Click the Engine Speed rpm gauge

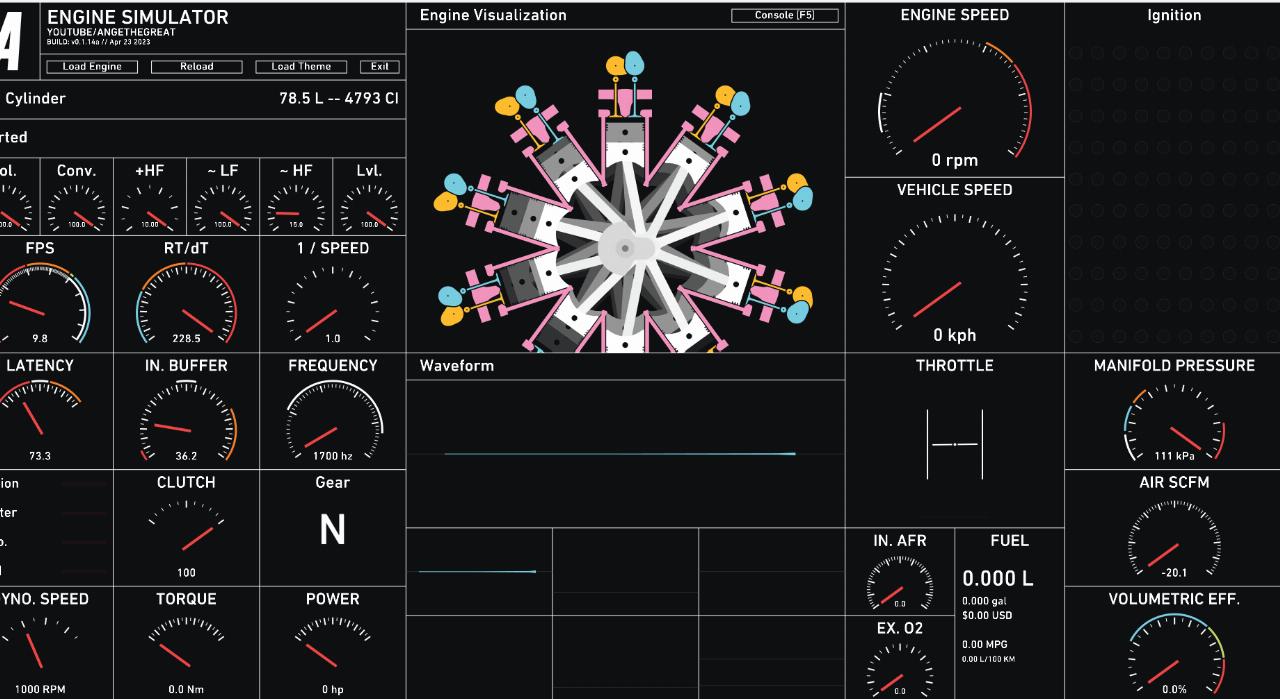[954, 105]
